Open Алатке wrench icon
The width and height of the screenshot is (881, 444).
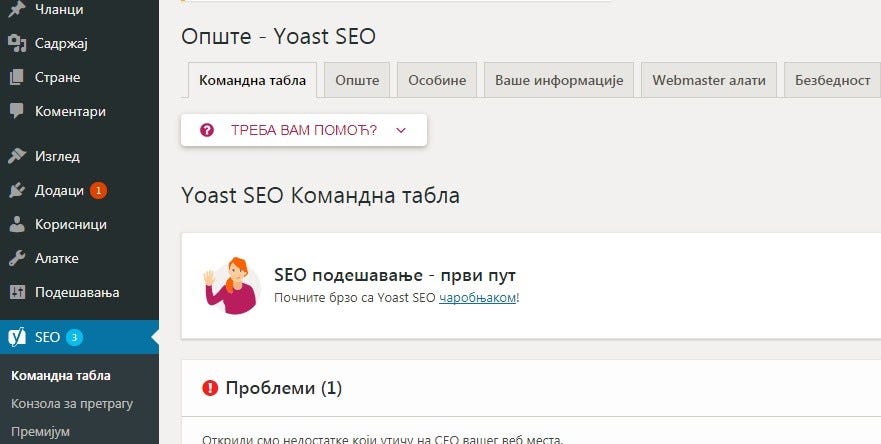17,258
